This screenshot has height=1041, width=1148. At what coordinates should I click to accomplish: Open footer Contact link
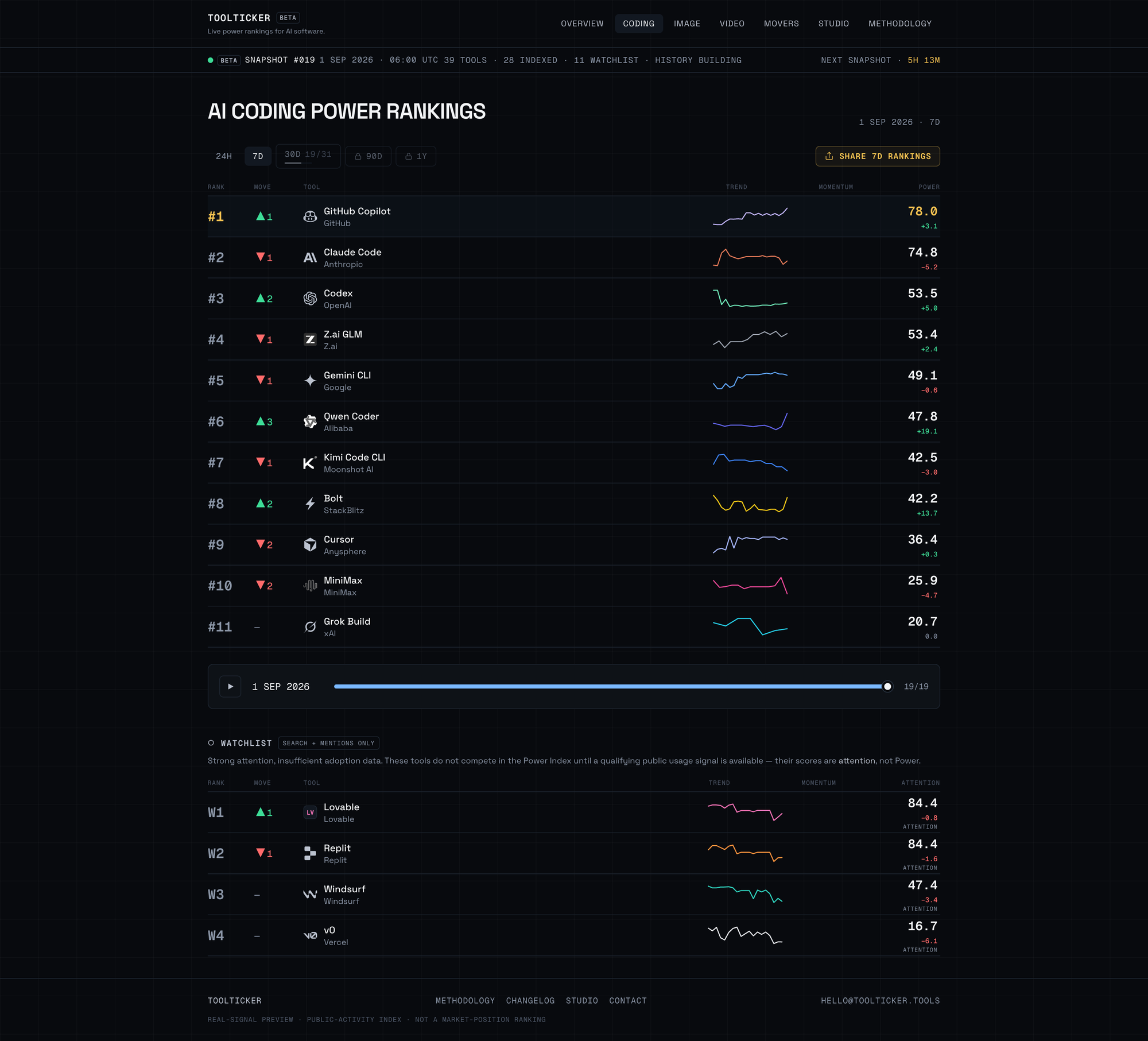coord(628,1000)
